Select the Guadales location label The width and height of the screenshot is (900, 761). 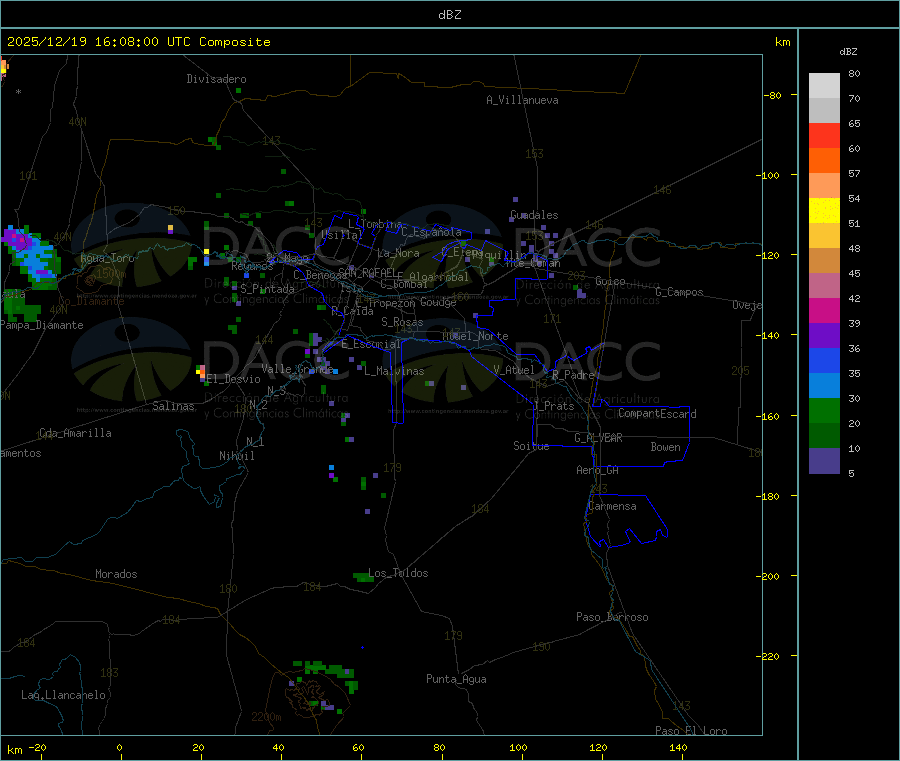click(534, 215)
